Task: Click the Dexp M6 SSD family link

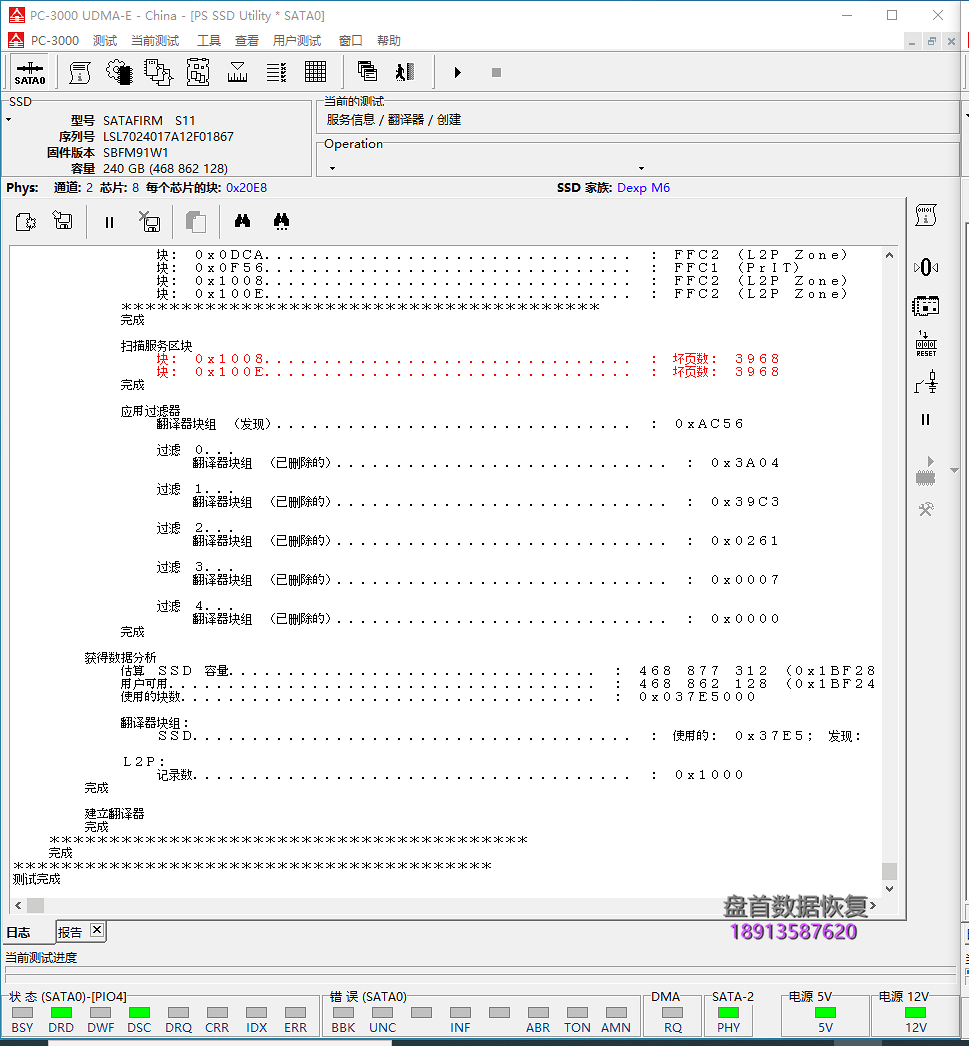Action: point(644,187)
